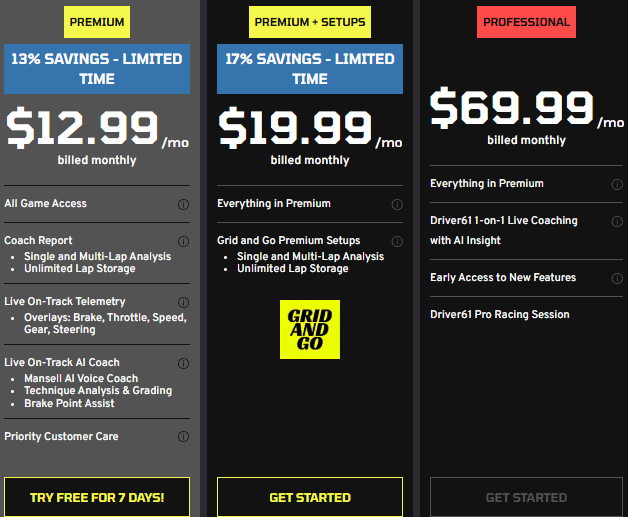Click the 13% Savings limited time banner
628x517 pixels.
97,68
